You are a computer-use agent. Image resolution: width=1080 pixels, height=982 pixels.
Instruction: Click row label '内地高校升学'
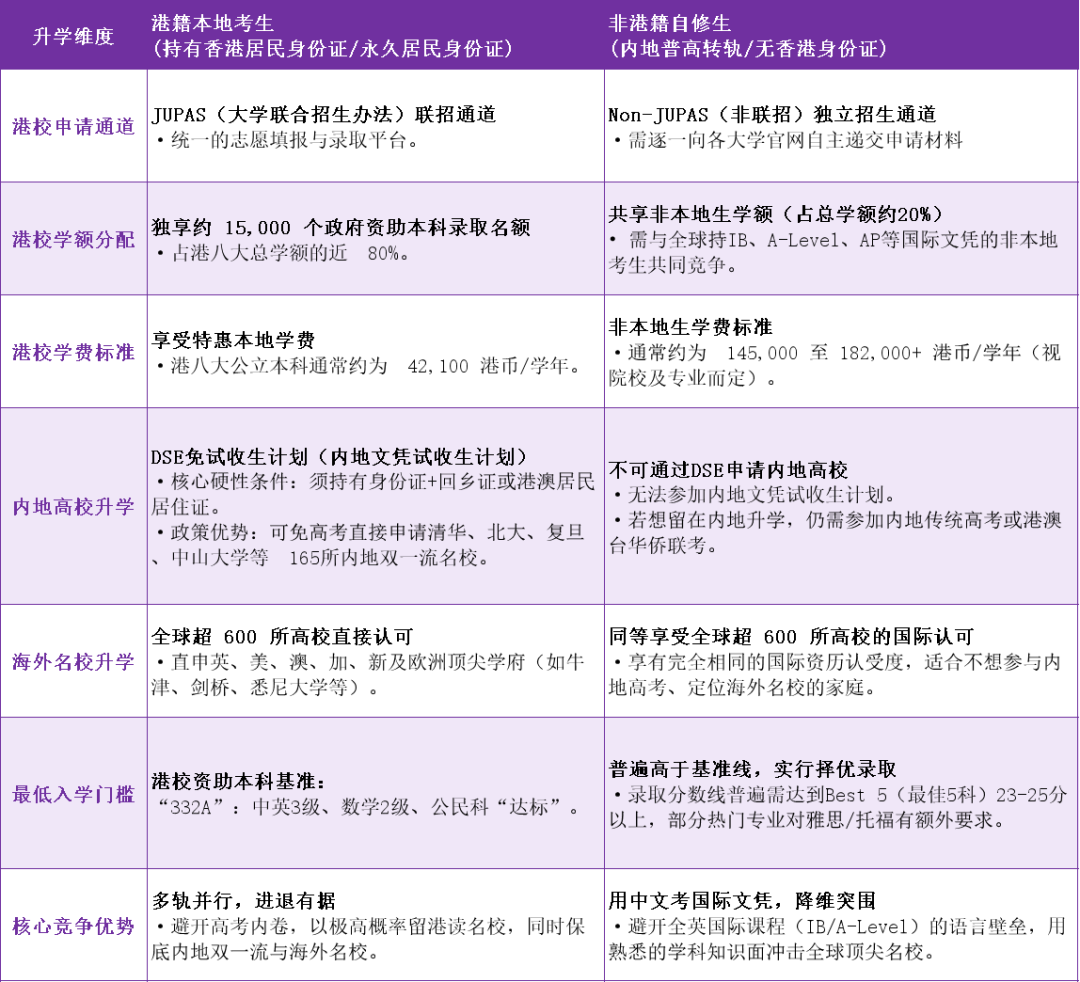click(x=74, y=507)
